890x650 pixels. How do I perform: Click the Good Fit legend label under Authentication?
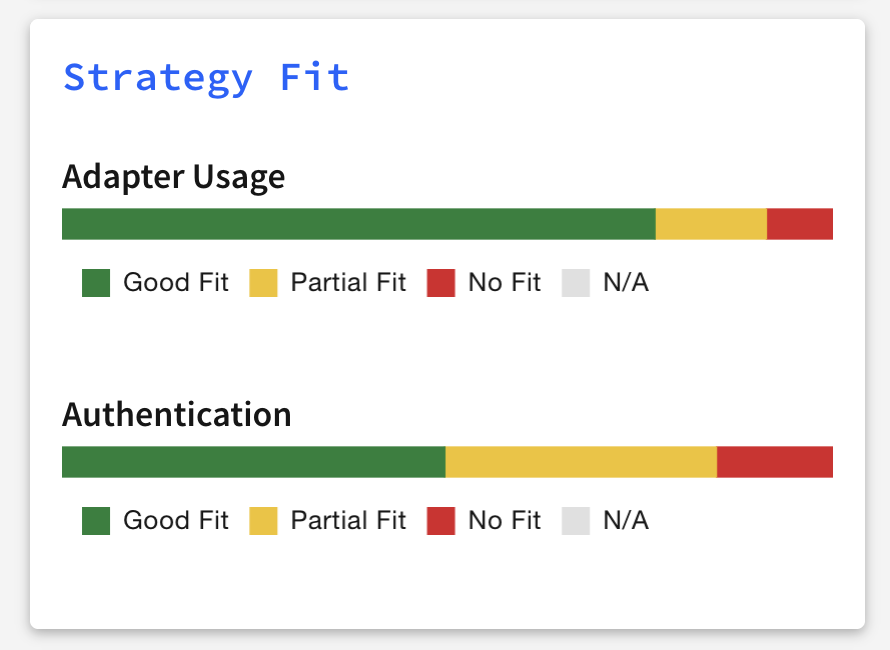(176, 520)
